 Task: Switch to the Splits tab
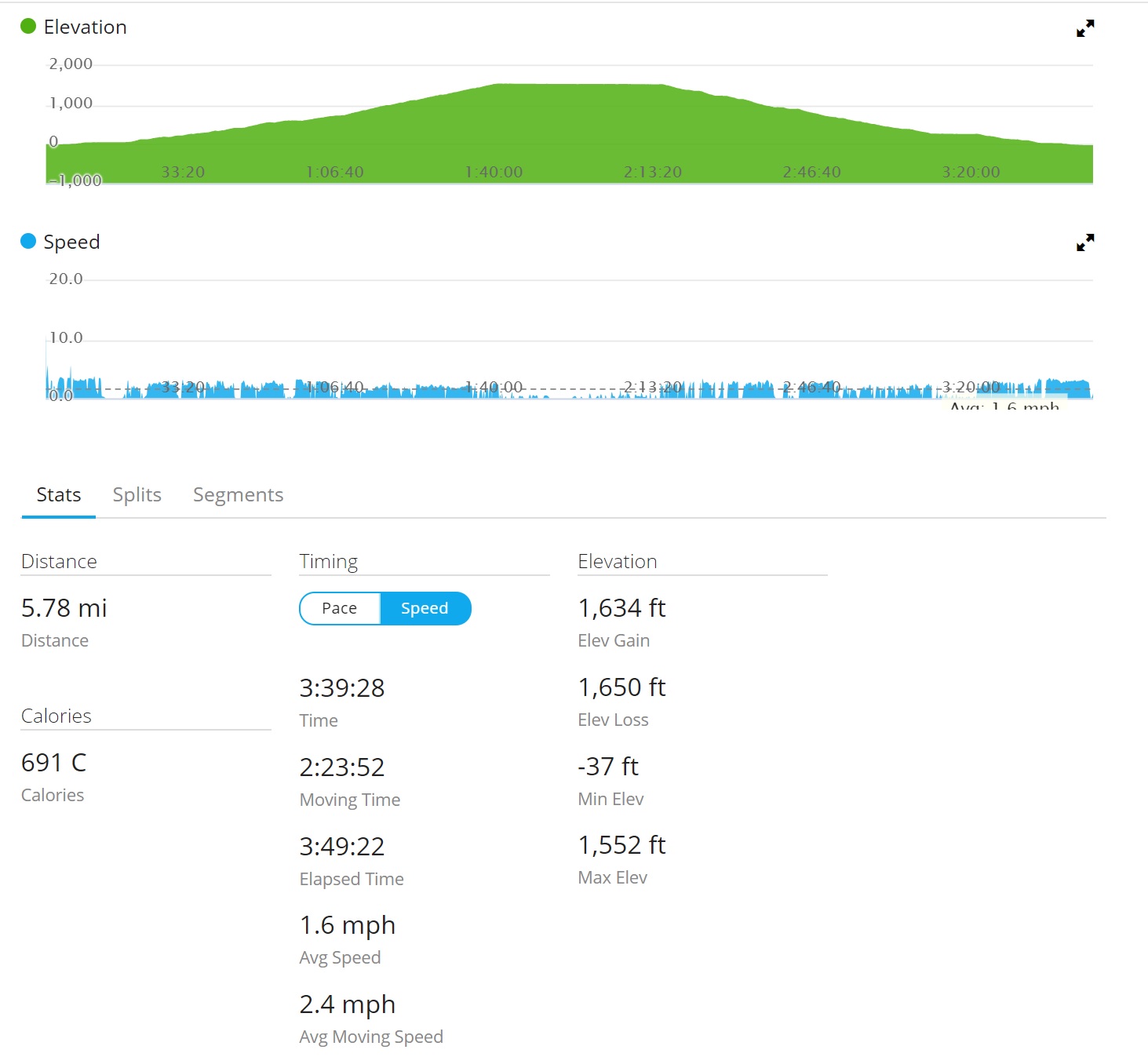137,495
